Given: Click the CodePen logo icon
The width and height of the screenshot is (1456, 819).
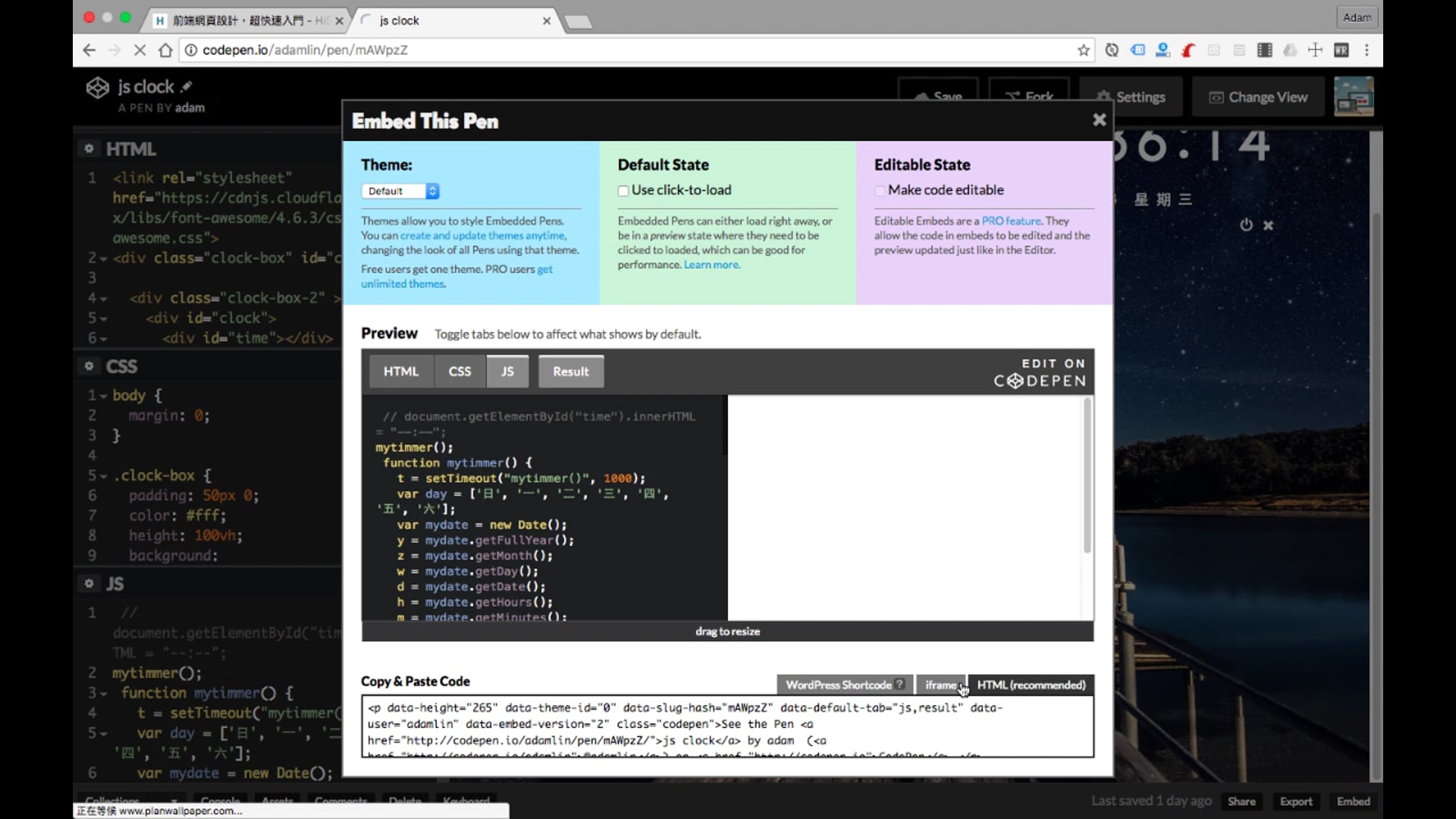Looking at the screenshot, I should point(97,88).
